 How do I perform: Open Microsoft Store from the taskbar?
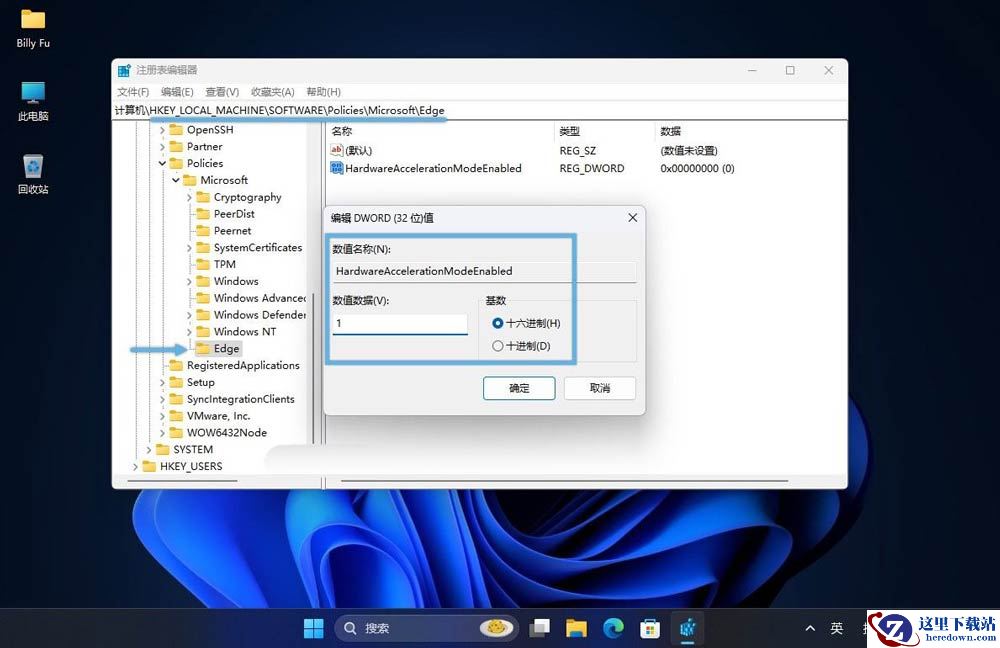[650, 628]
